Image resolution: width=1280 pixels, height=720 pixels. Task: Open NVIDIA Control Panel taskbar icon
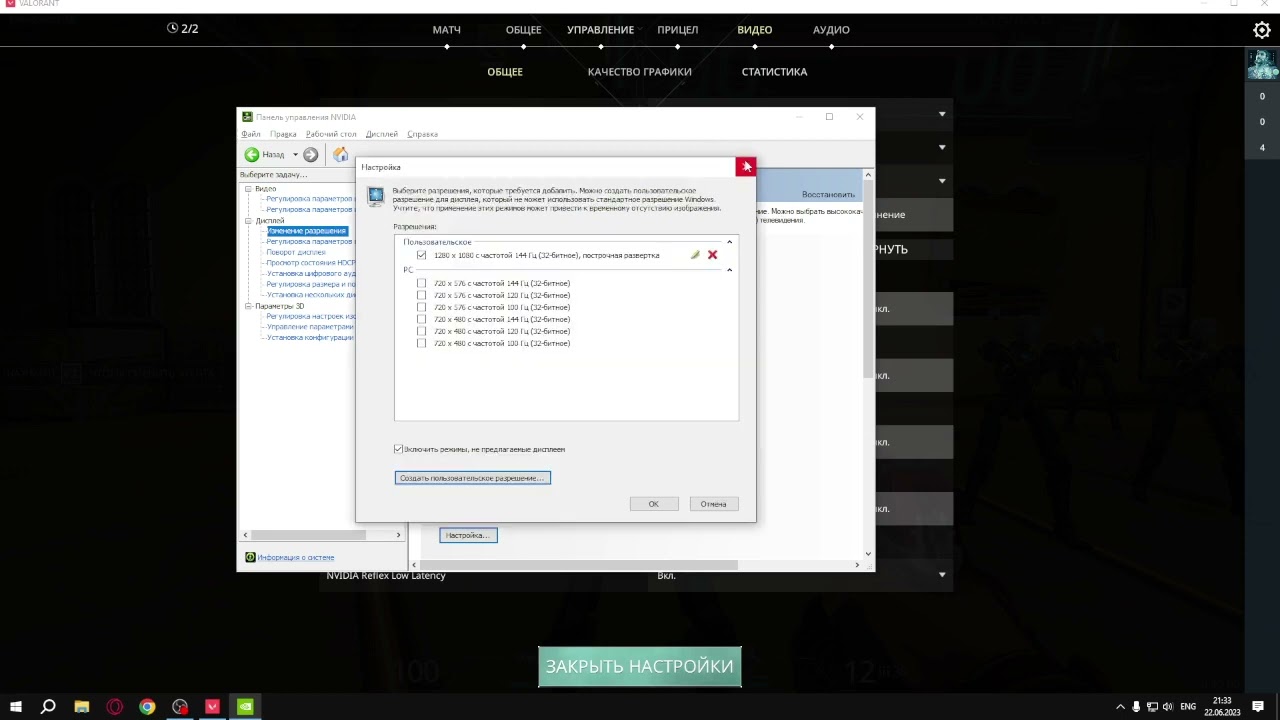coord(245,707)
